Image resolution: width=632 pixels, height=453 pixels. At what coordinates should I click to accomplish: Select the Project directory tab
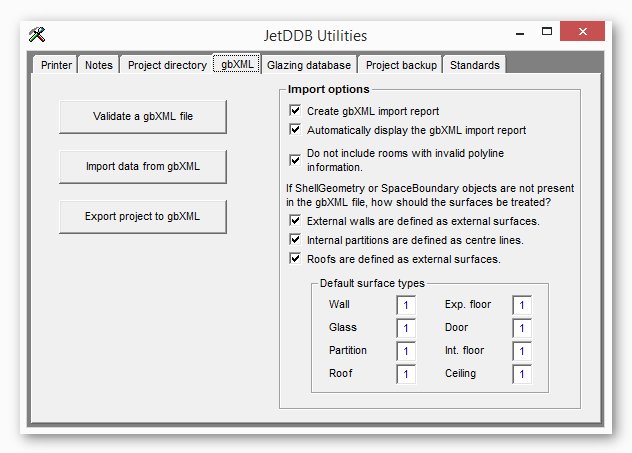pyautogui.click(x=167, y=65)
